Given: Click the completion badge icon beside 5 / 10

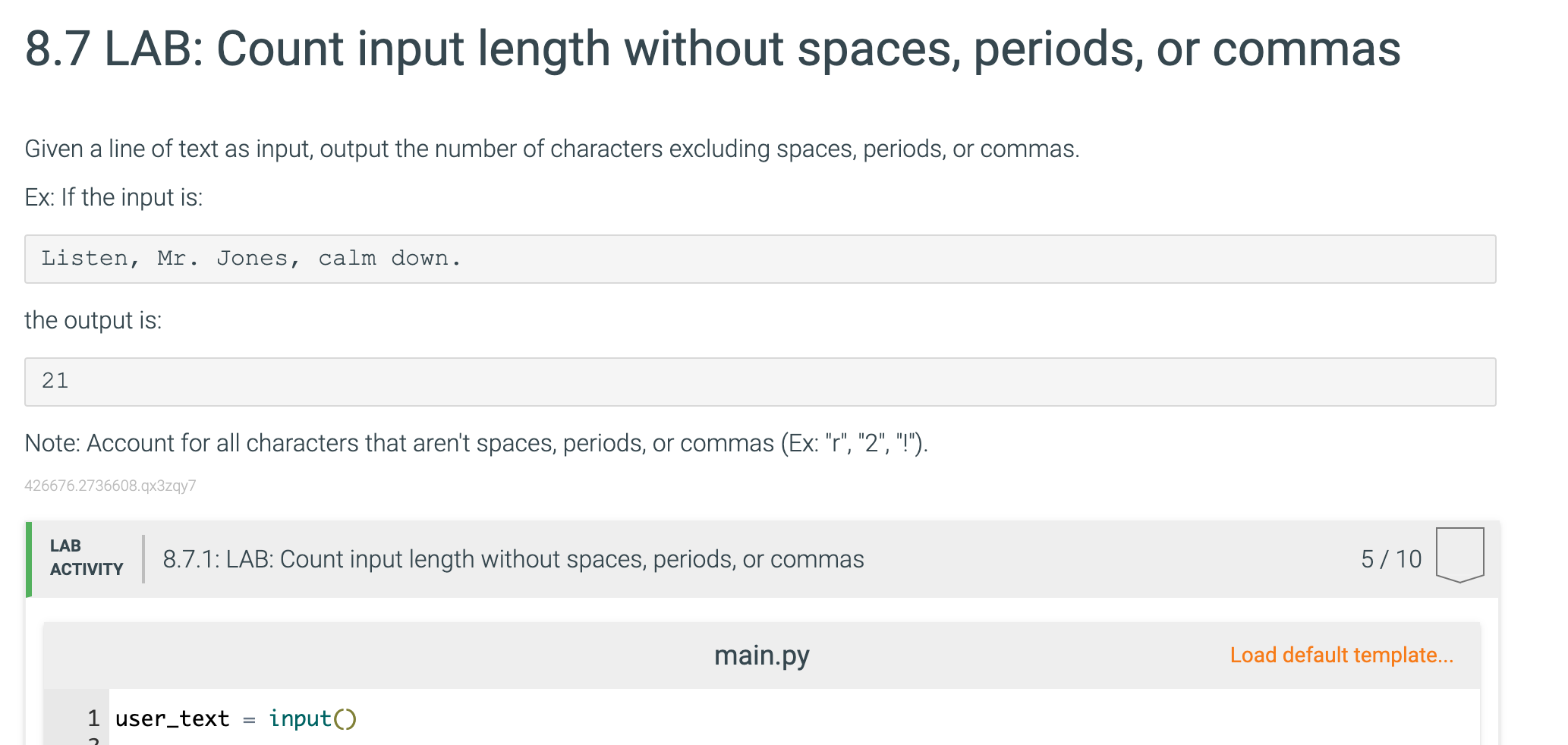Looking at the screenshot, I should coord(1459,555).
